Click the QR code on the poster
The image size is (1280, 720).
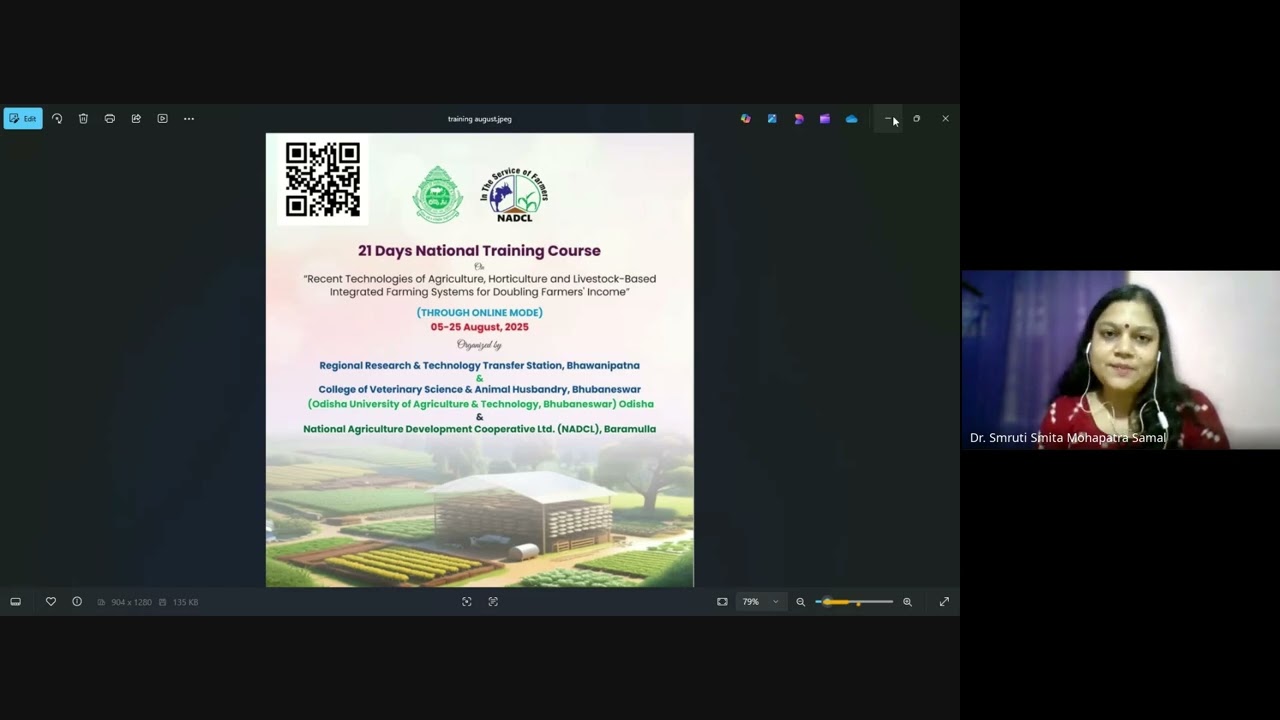coord(323,180)
